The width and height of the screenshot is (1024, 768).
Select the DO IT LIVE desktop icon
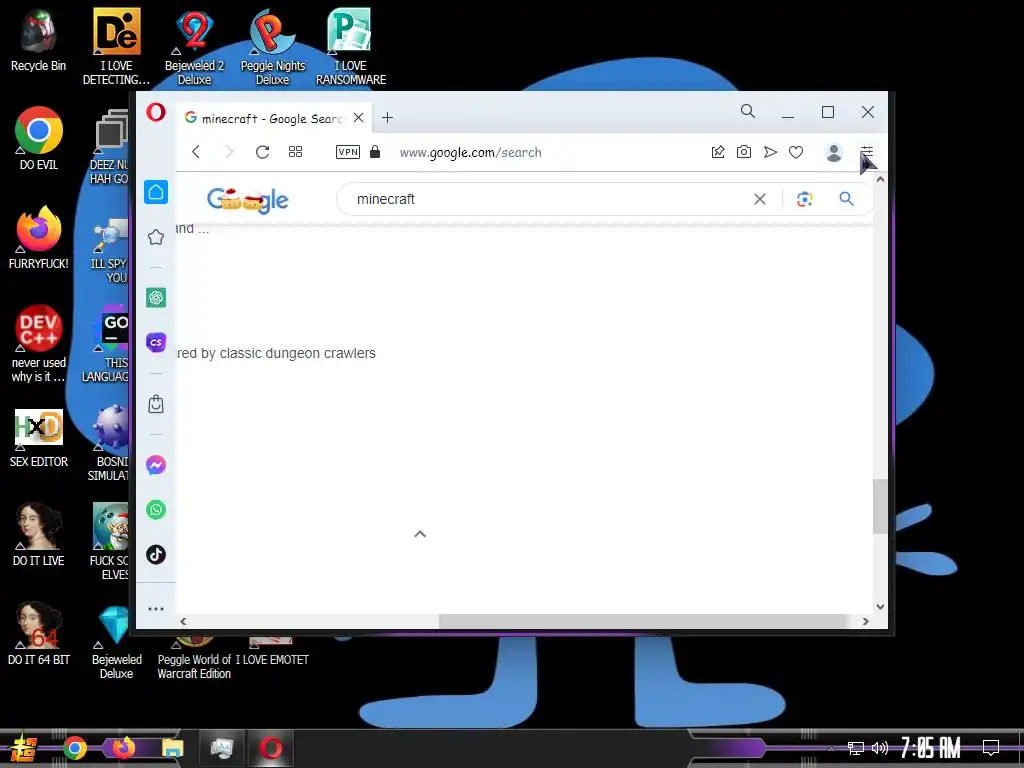tap(39, 535)
